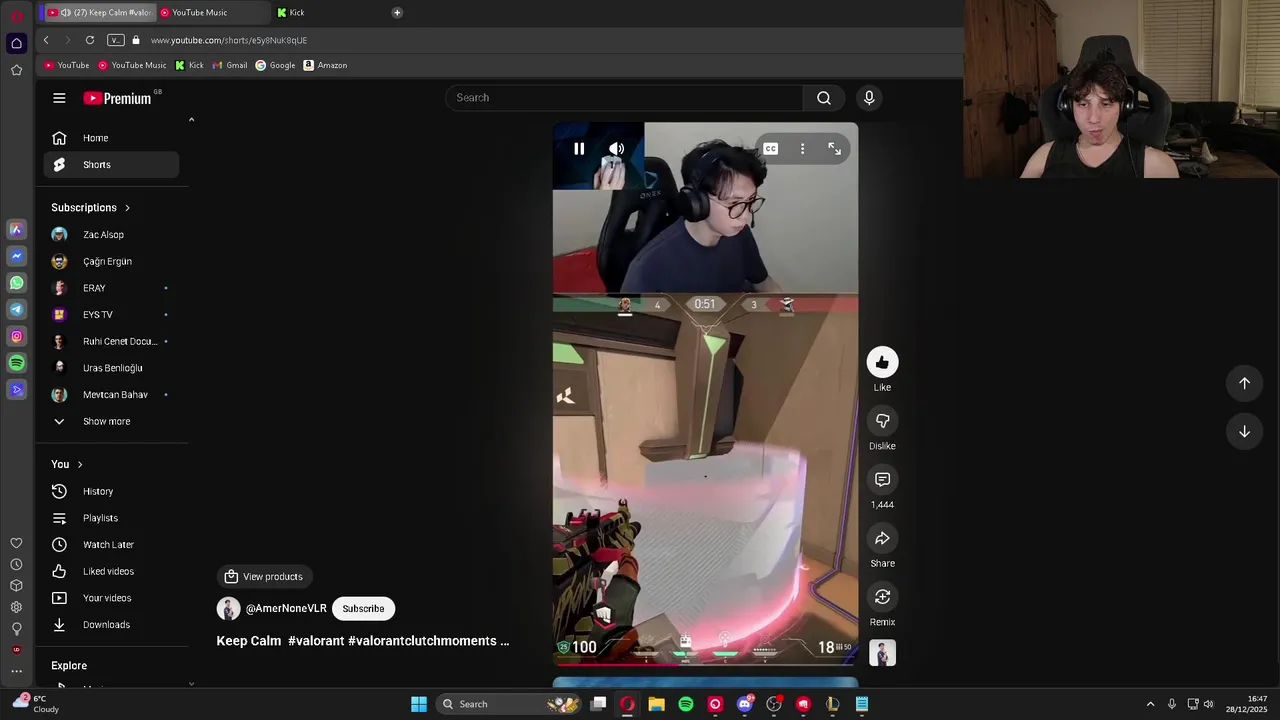Viewport: 1280px width, 720px height.
Task: Open Shorts in the sidebar
Action: click(x=111, y=165)
